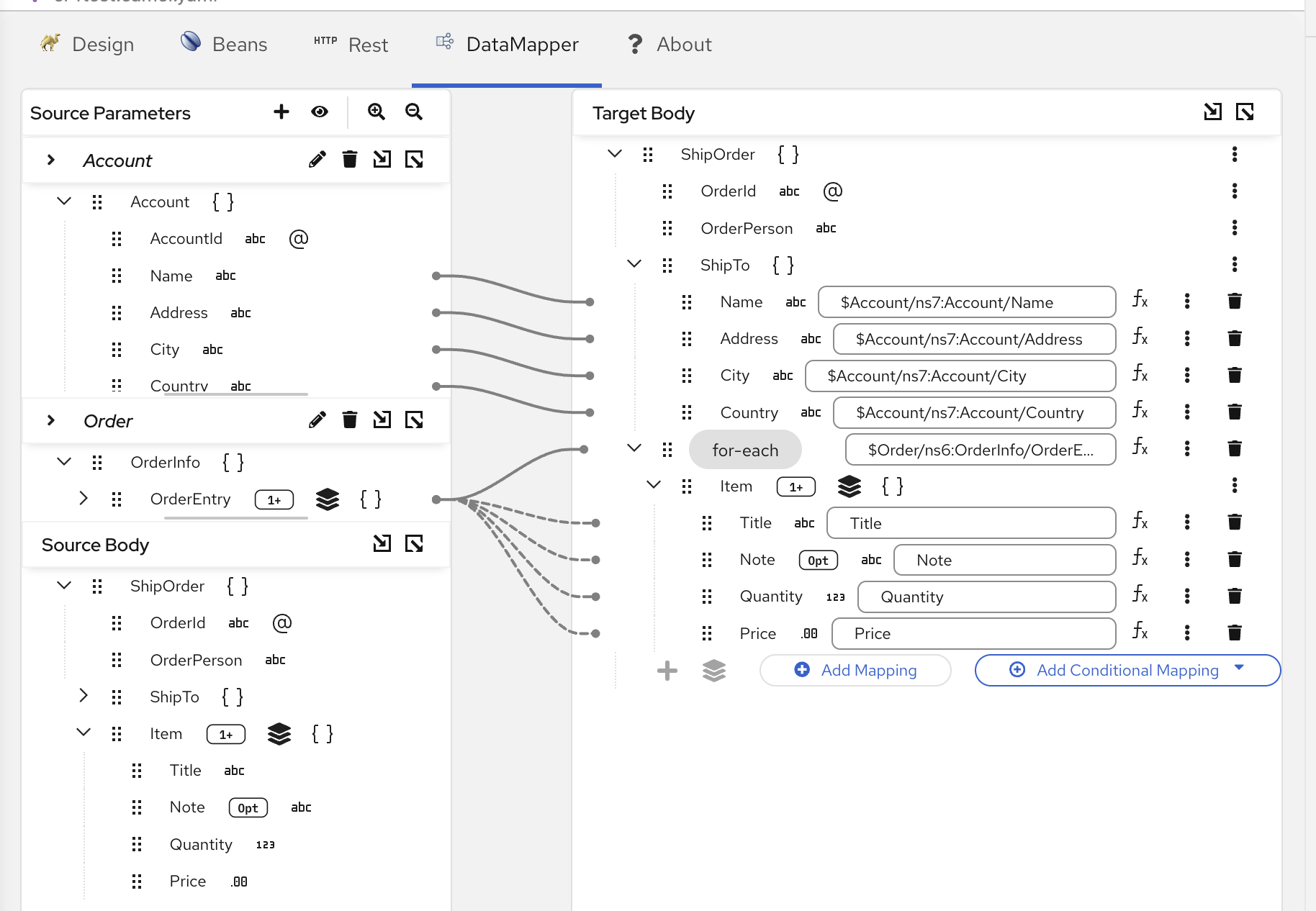Zoom out the mapper view
Viewport: 1316px width, 911px height.
(x=414, y=112)
